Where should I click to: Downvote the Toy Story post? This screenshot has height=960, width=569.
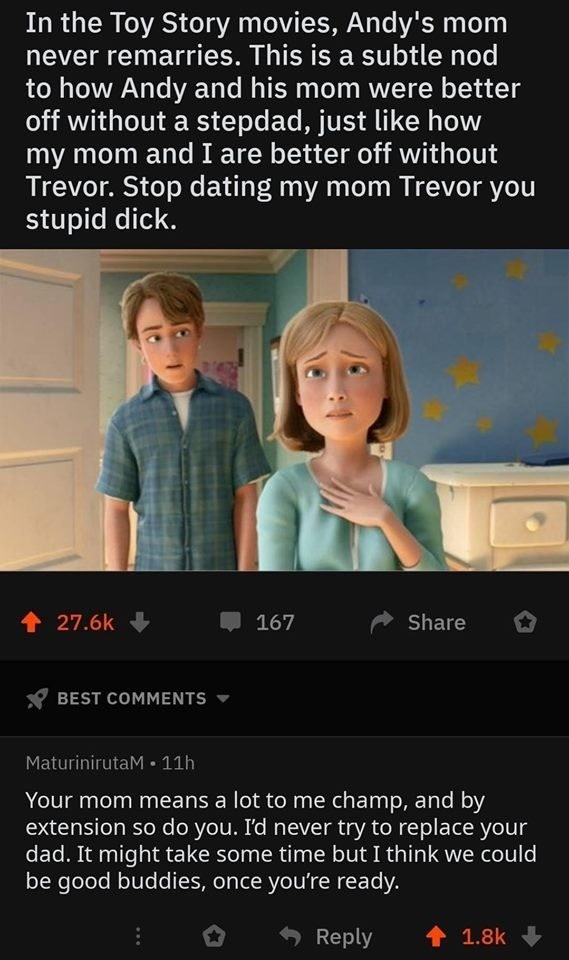[x=140, y=622]
